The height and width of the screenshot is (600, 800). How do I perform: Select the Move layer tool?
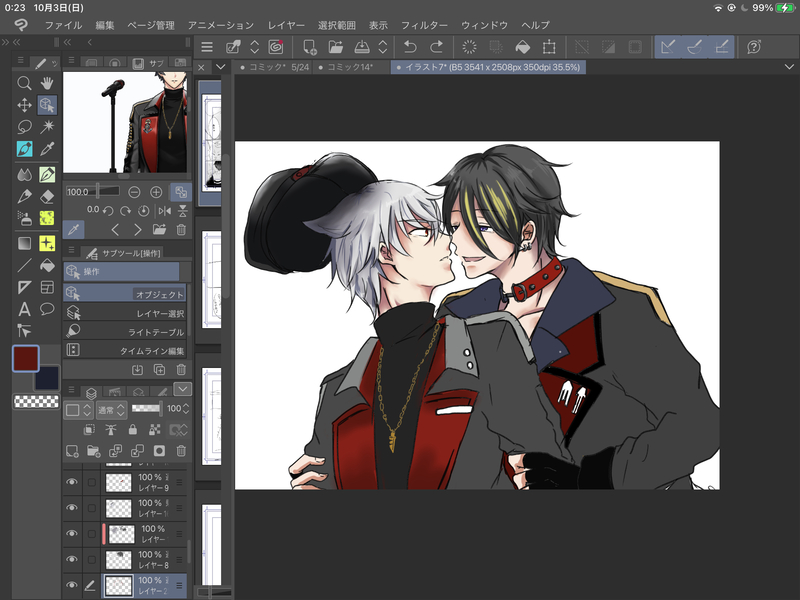pos(24,105)
